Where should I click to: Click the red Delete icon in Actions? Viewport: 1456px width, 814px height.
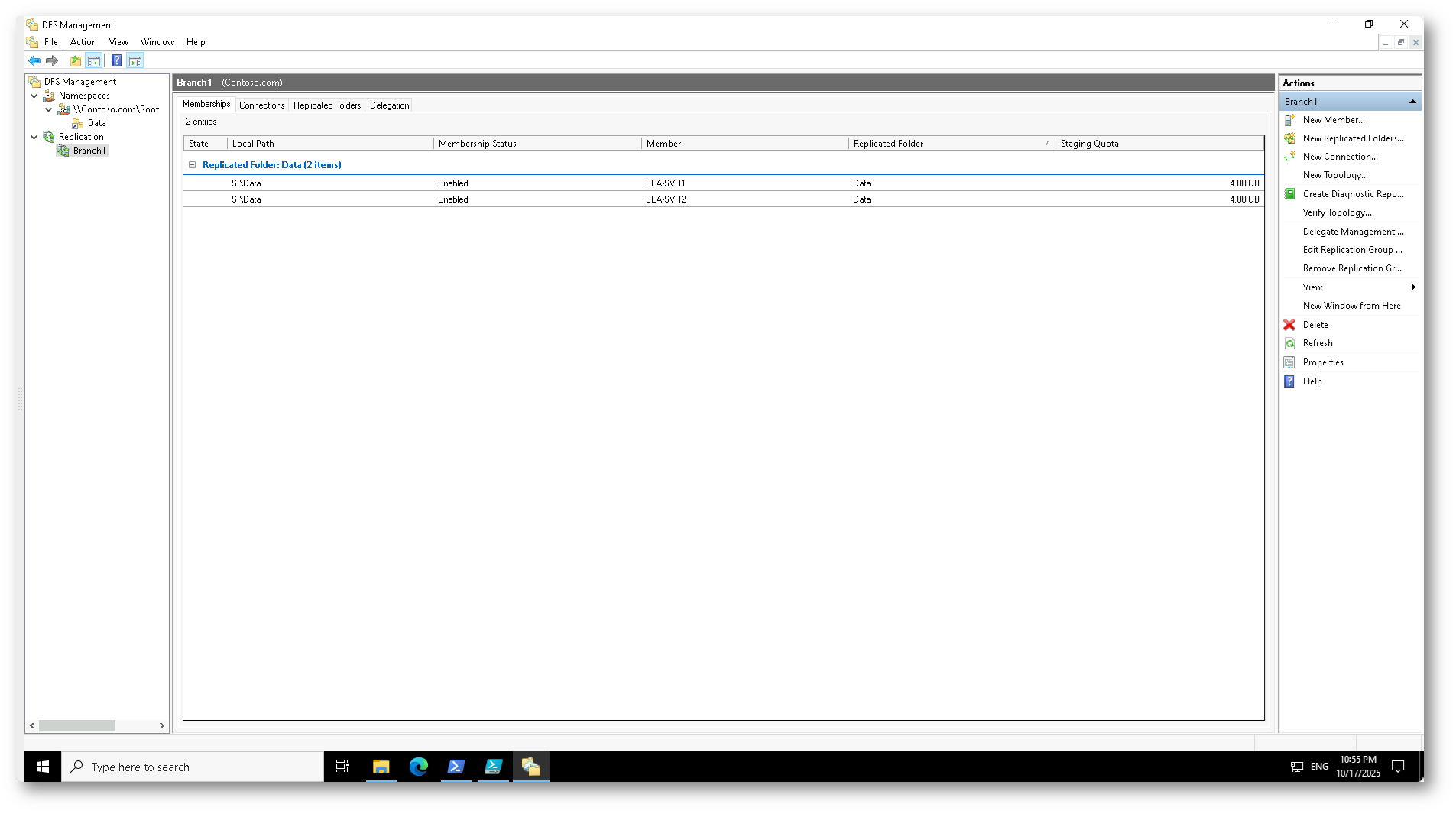1289,325
